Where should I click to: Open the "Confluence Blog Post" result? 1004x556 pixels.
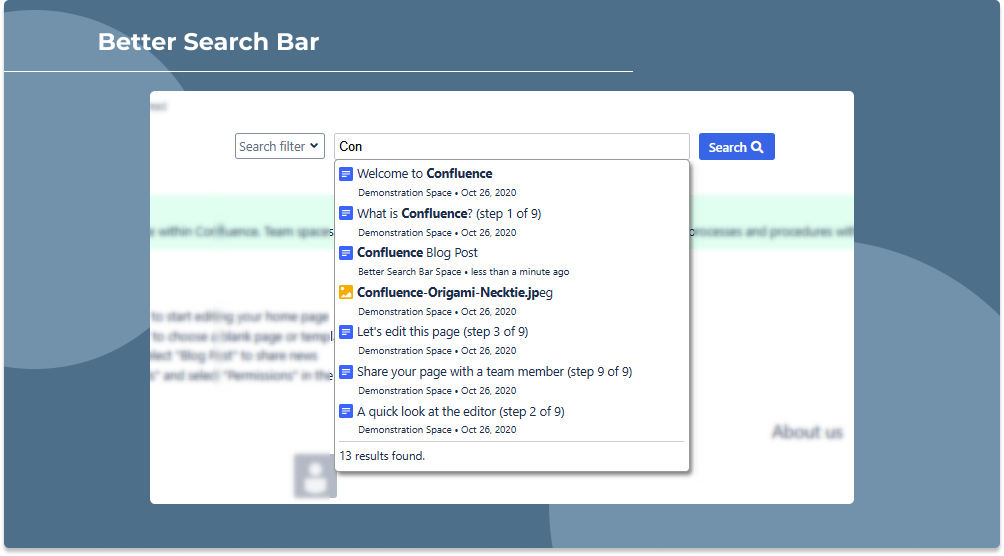pyautogui.click(x=417, y=252)
